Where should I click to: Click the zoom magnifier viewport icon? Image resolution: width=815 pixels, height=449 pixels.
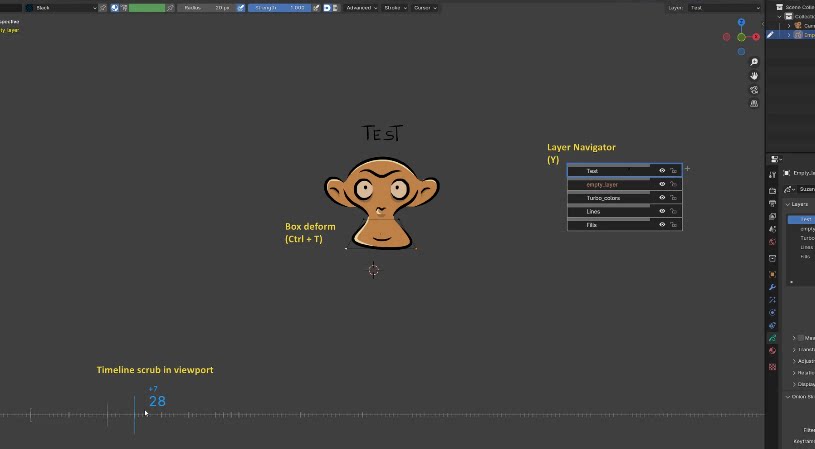(x=754, y=62)
